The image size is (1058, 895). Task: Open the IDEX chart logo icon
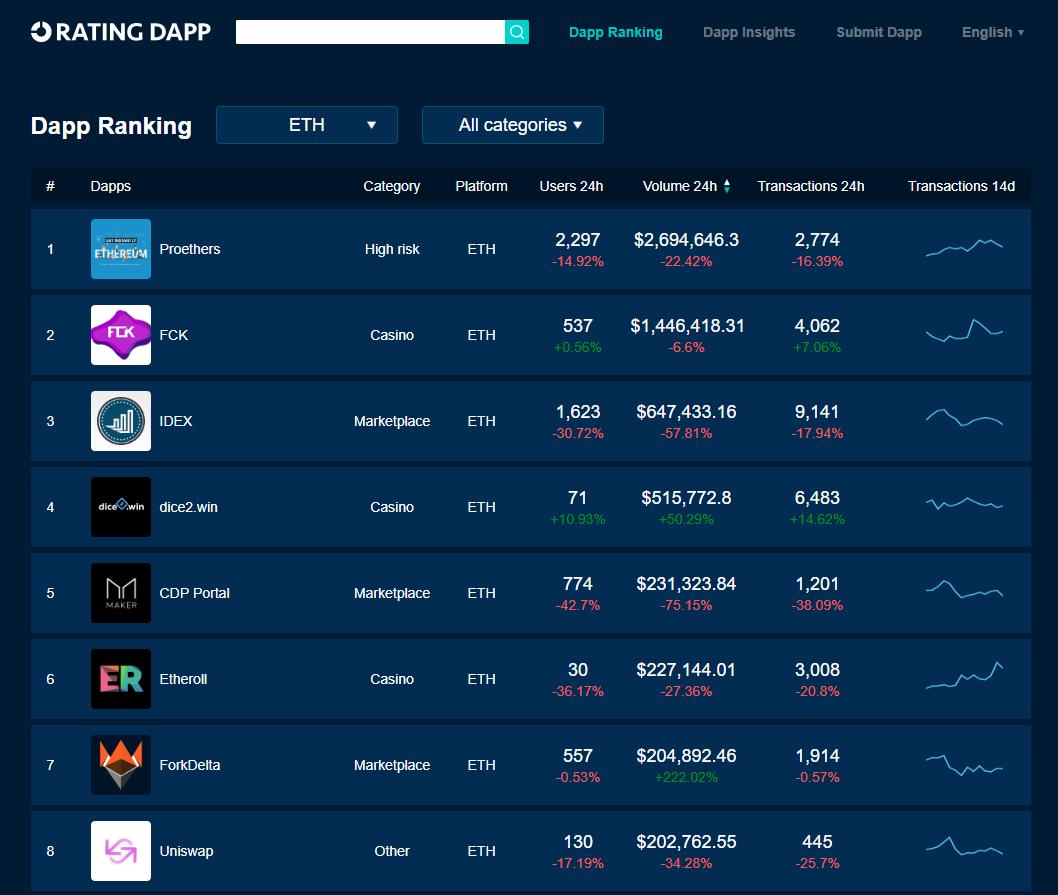coord(121,421)
